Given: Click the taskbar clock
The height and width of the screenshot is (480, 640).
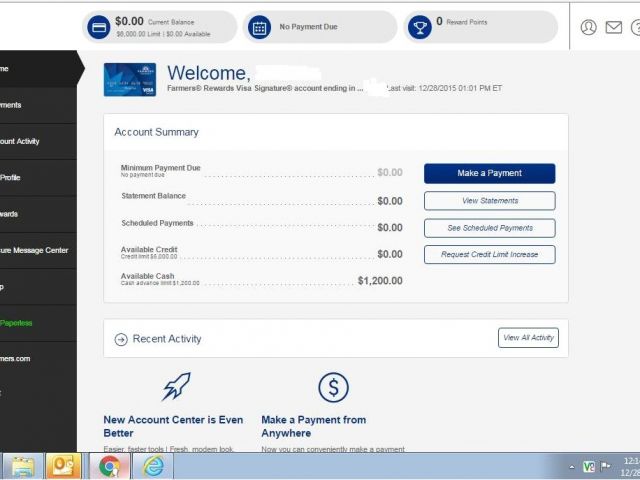Looking at the screenshot, I should coord(631,467).
